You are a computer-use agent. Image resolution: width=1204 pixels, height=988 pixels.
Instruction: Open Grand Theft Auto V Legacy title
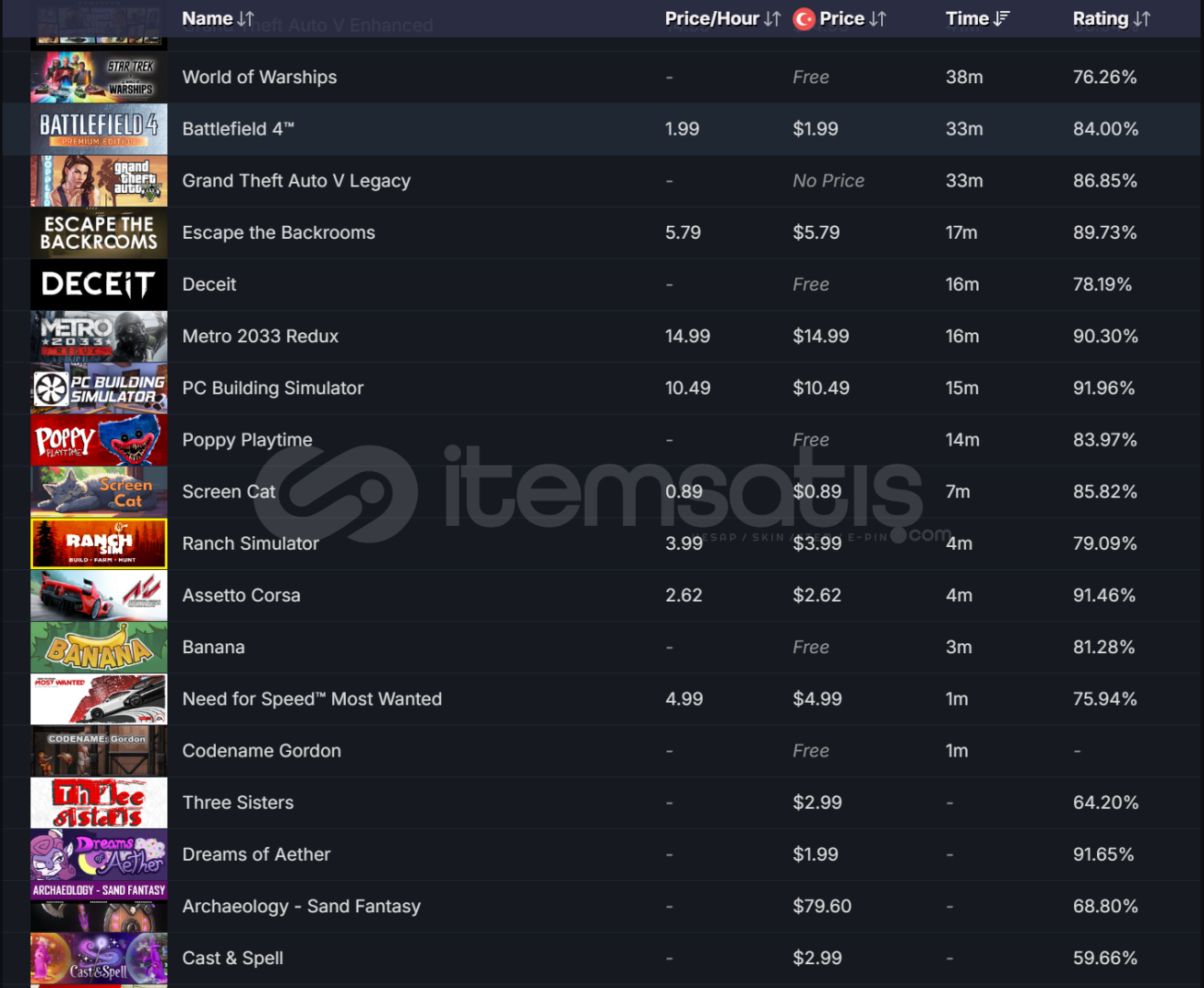pyautogui.click(x=296, y=181)
